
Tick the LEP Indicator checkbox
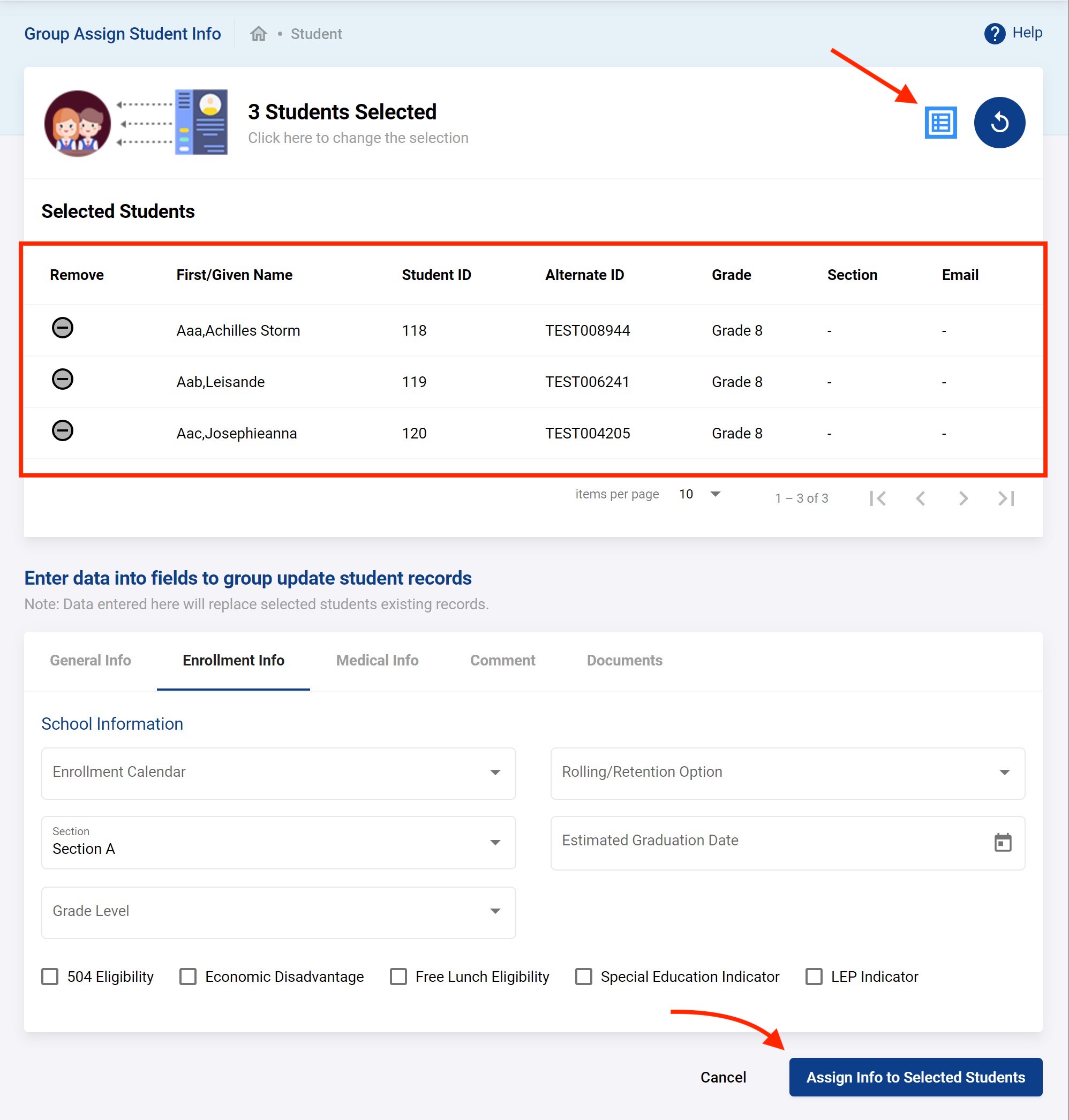pyautogui.click(x=814, y=977)
